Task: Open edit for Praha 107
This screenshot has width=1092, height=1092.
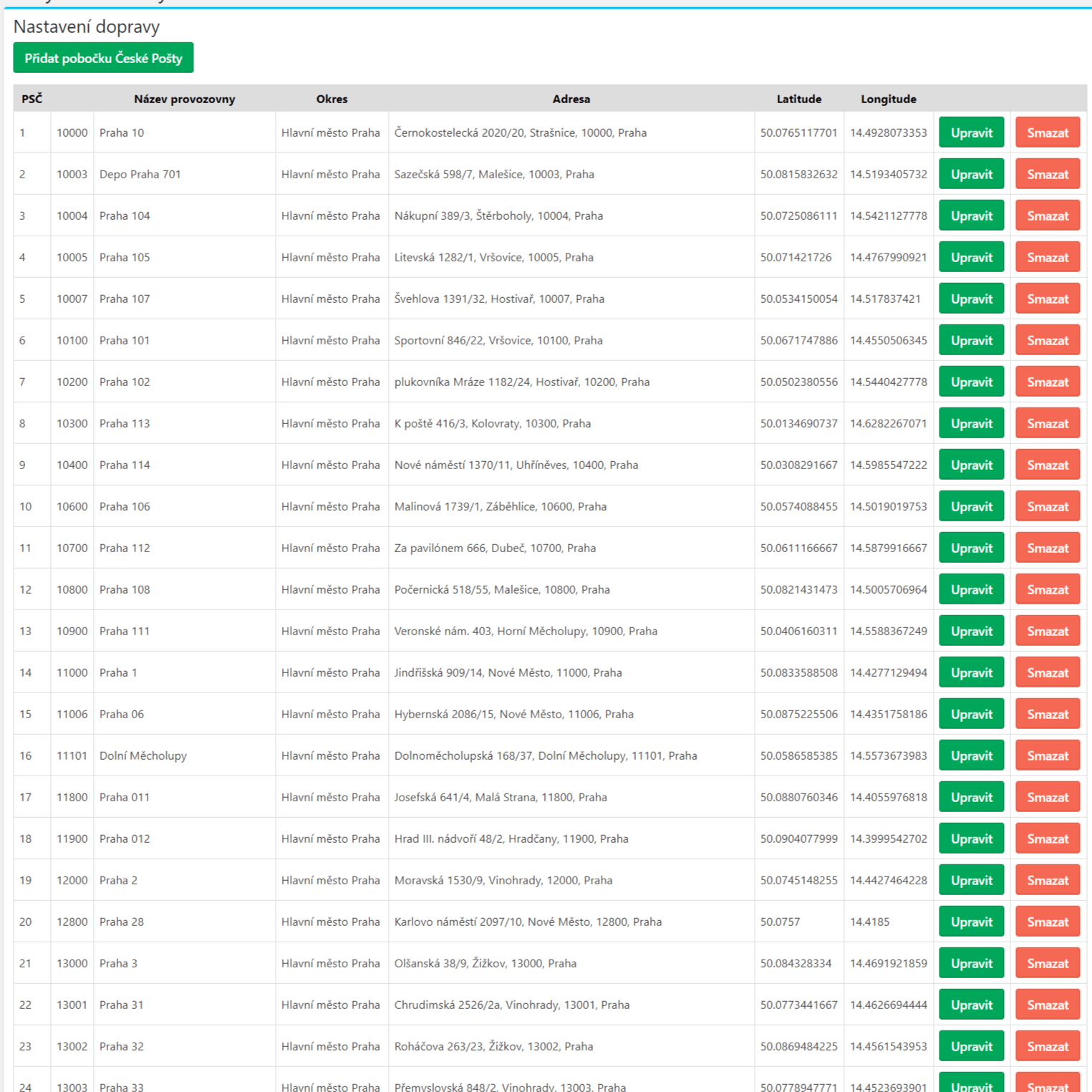Action: click(971, 299)
